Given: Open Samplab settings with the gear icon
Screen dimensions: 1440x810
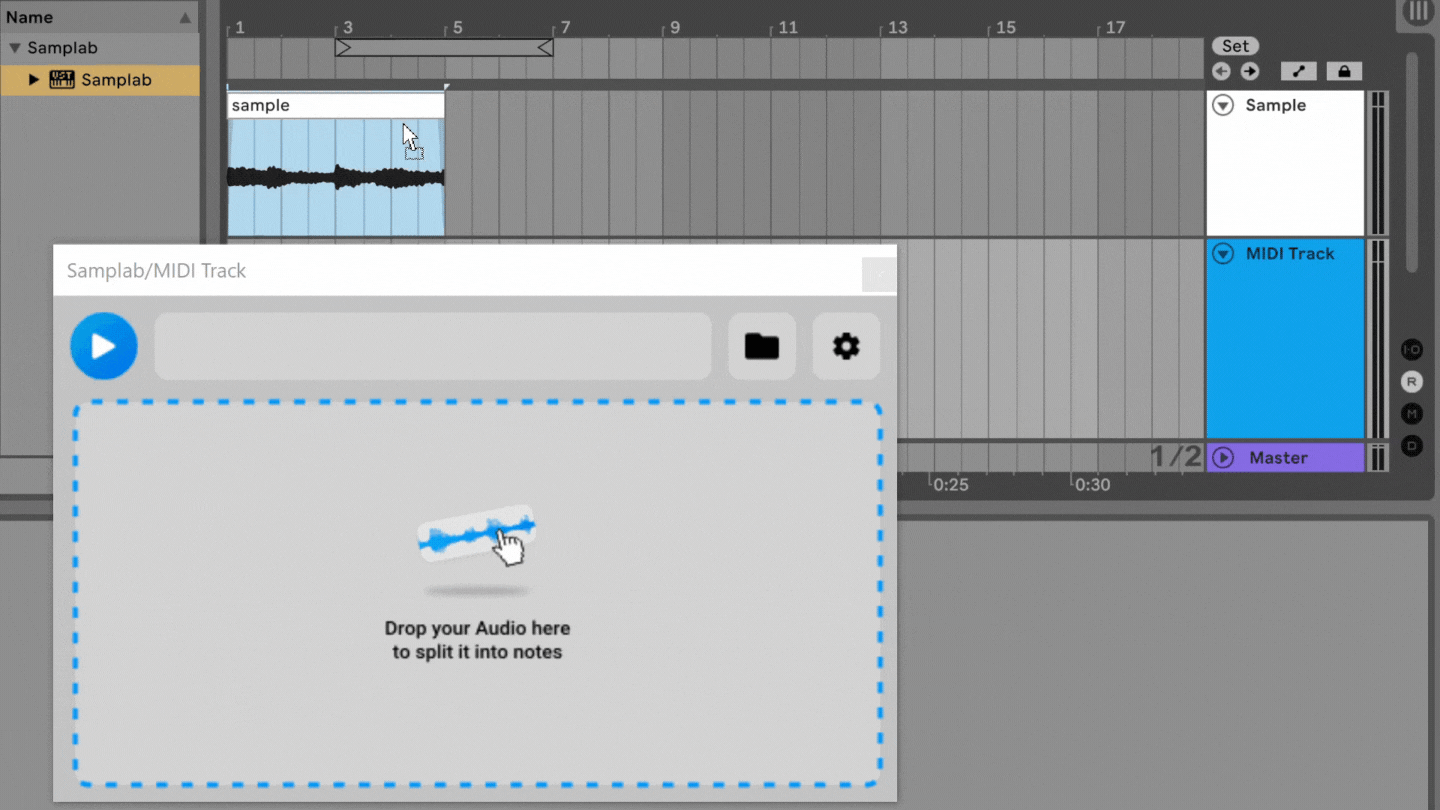Looking at the screenshot, I should click(846, 346).
